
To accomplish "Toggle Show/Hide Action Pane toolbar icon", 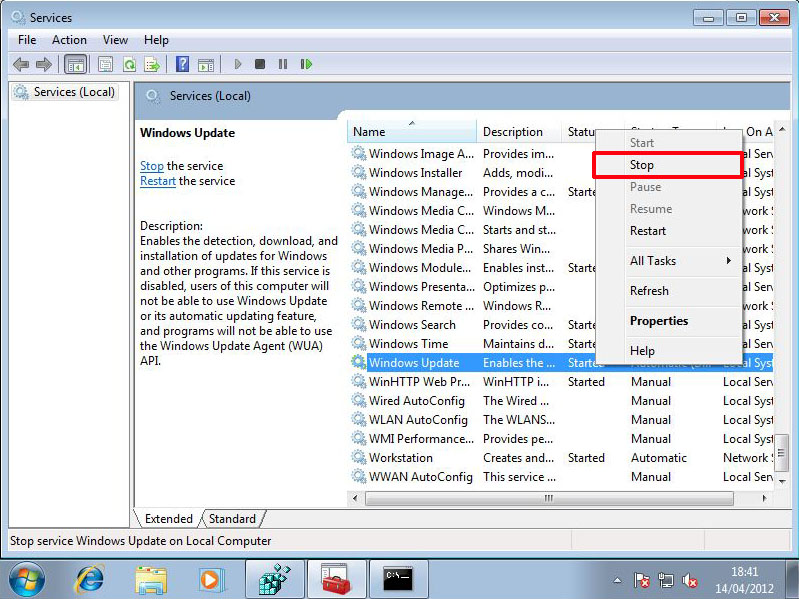I will [x=206, y=65].
